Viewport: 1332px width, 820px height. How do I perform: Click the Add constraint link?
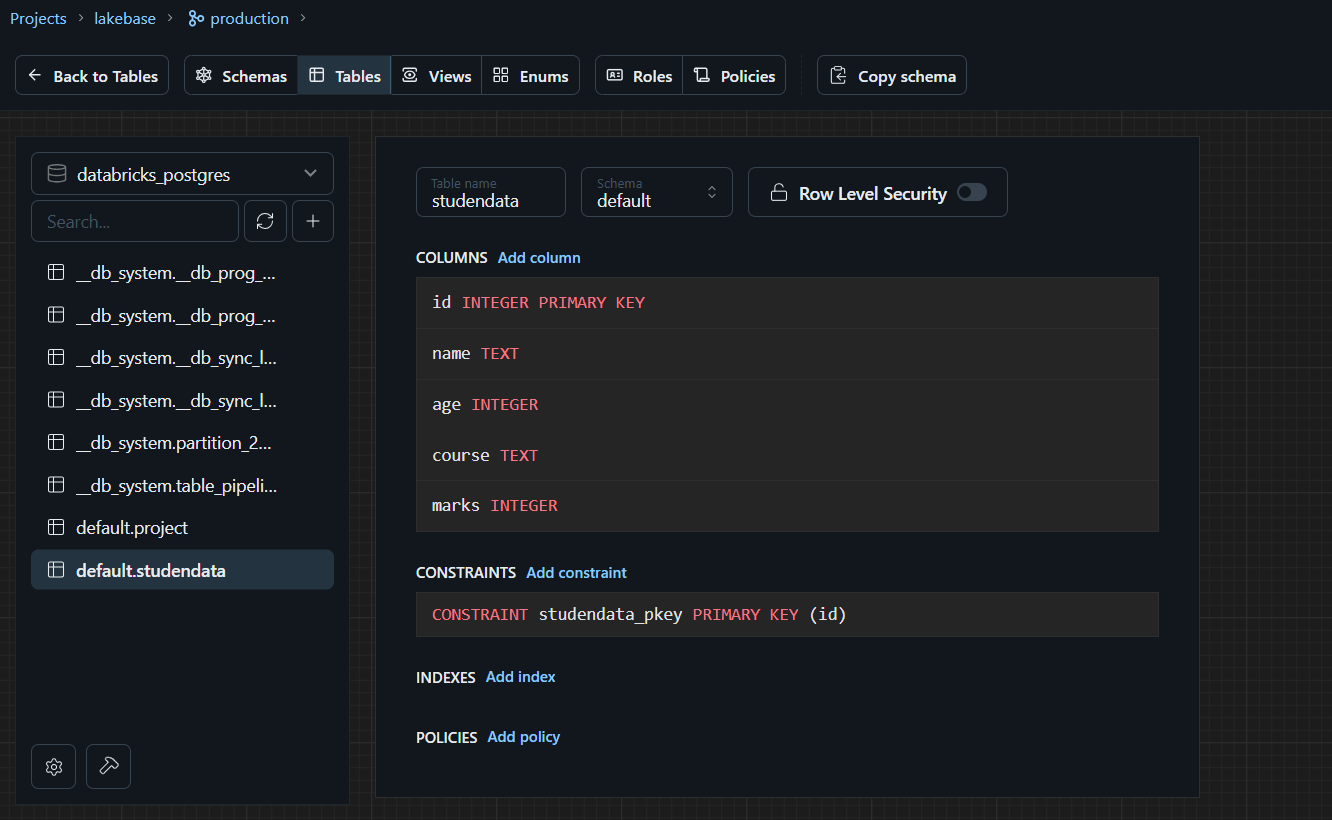(x=577, y=573)
